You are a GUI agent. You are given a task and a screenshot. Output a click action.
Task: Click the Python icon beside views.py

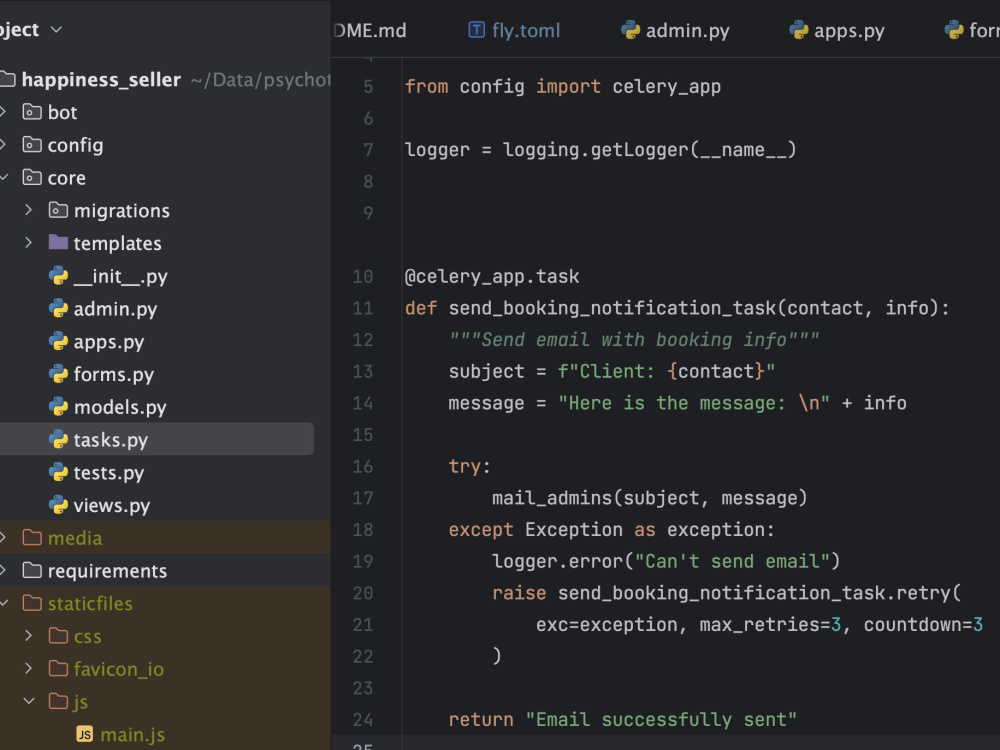click(58, 505)
